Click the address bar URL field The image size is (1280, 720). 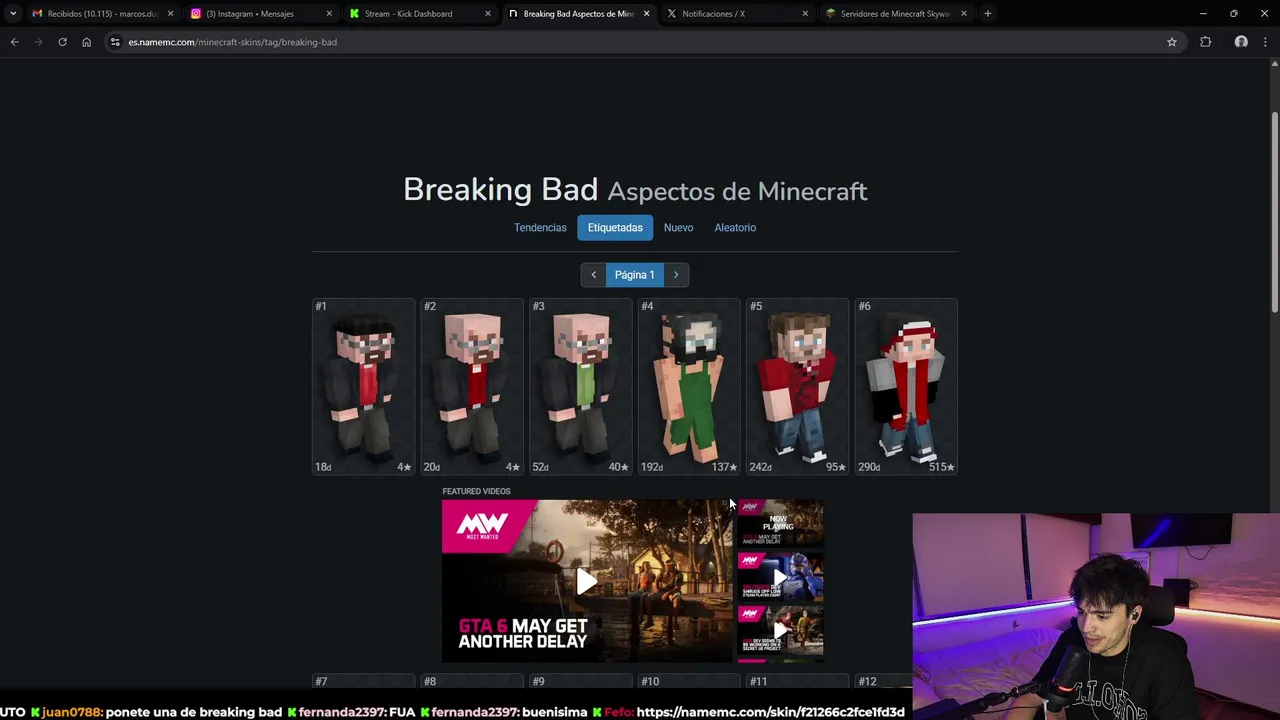pyautogui.click(x=640, y=42)
